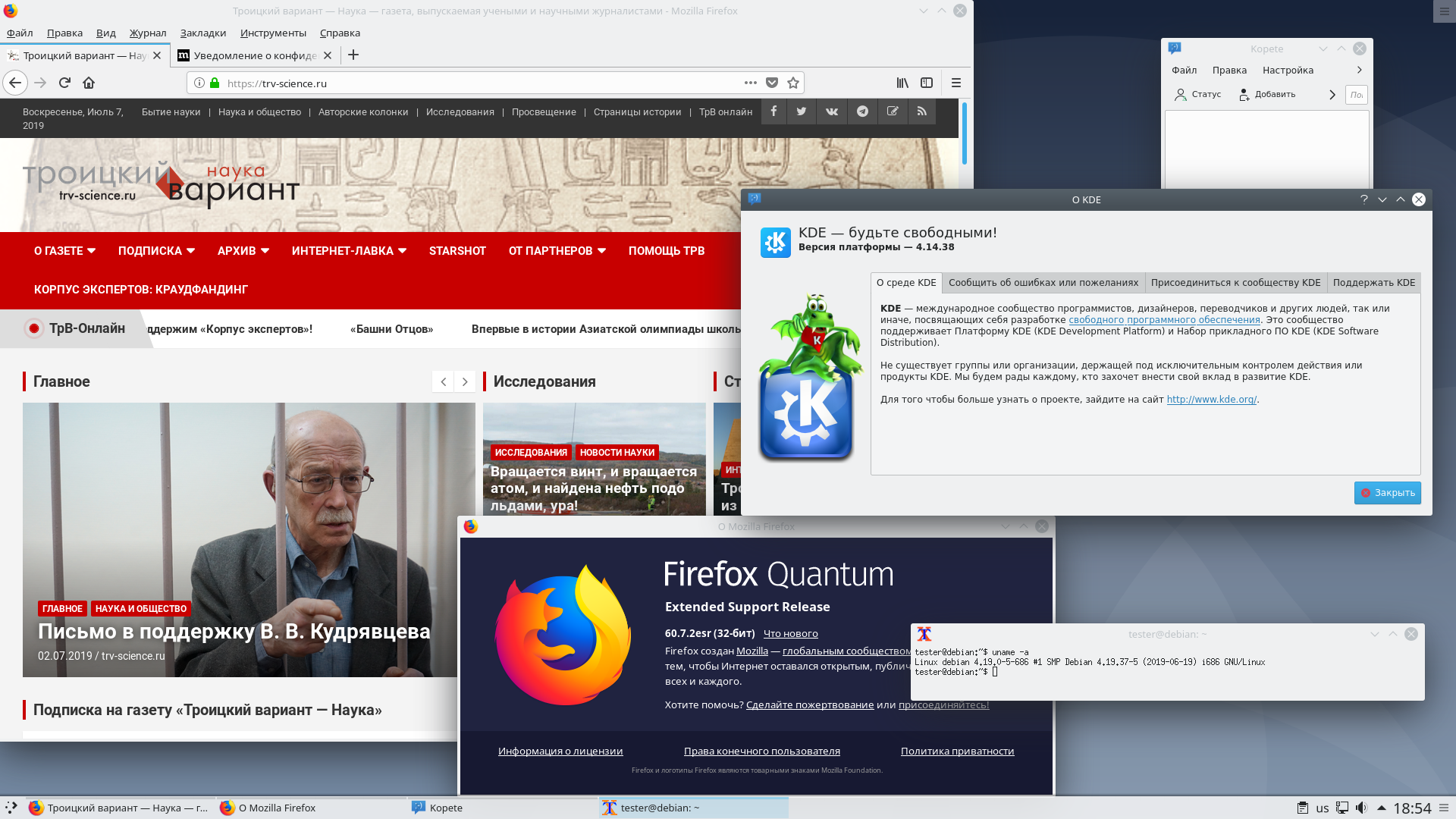
Task: Click Firefox page vertical scrollbar
Action: [964, 133]
